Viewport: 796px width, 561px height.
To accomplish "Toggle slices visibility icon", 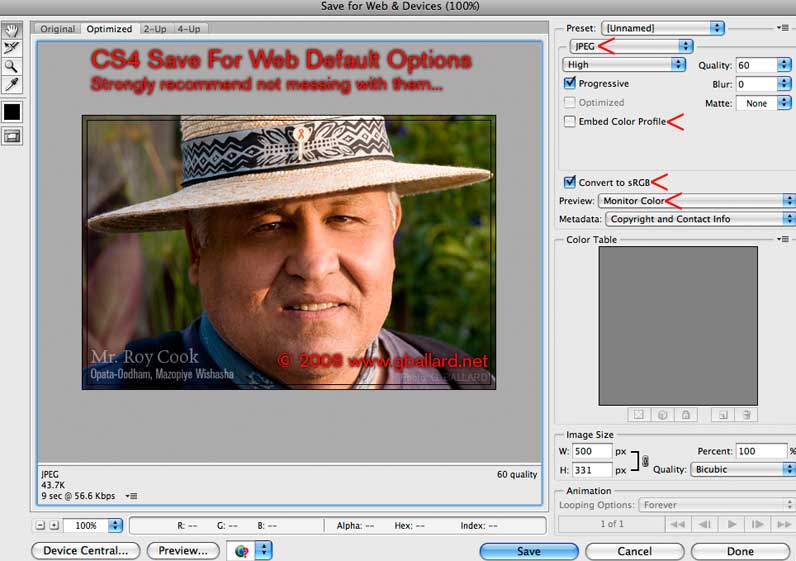I will pyautogui.click(x=12, y=137).
